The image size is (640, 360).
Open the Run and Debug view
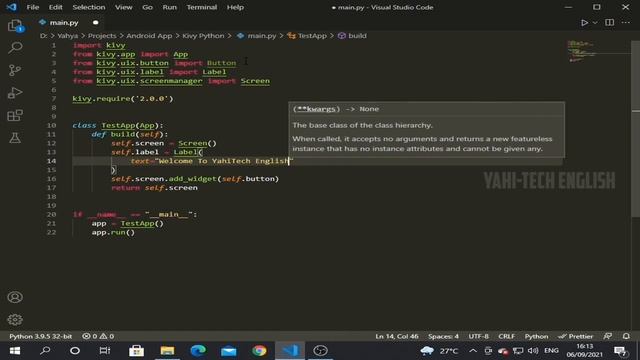click(x=15, y=93)
